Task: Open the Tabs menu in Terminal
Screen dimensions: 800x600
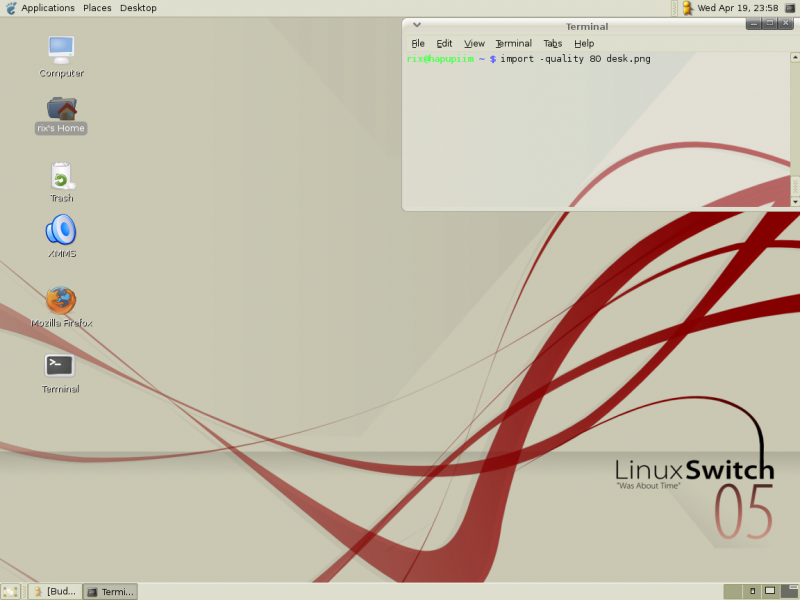Action: point(553,43)
